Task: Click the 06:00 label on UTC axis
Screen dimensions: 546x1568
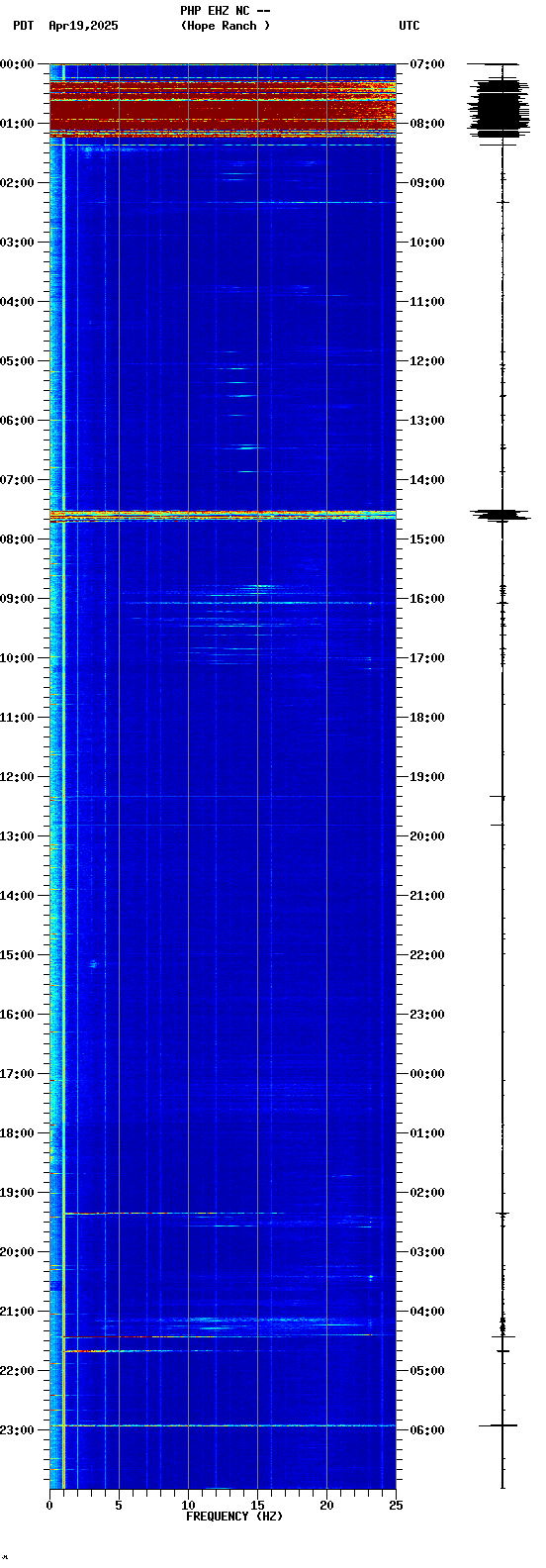Action: [x=427, y=1430]
